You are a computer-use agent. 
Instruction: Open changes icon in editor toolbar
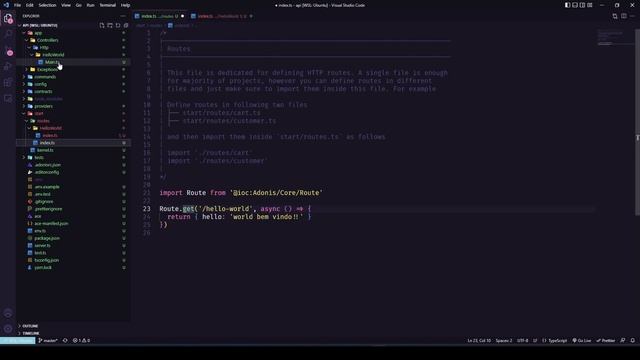tap(615, 16)
